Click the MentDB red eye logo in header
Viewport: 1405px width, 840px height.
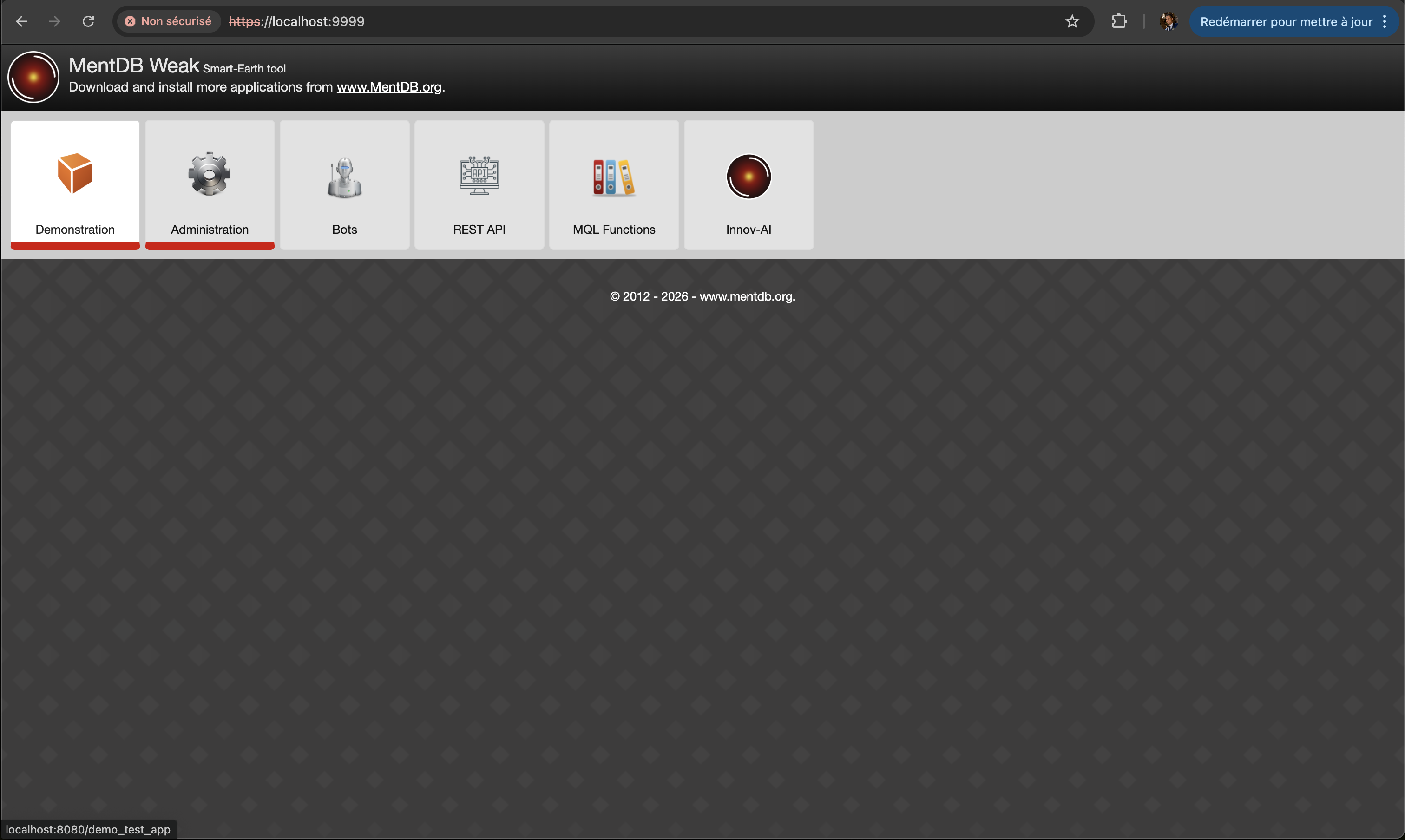[33, 77]
